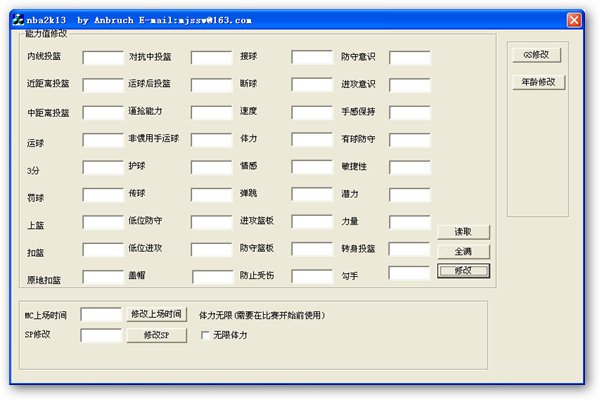Select the 弹跳 input box

(312, 194)
